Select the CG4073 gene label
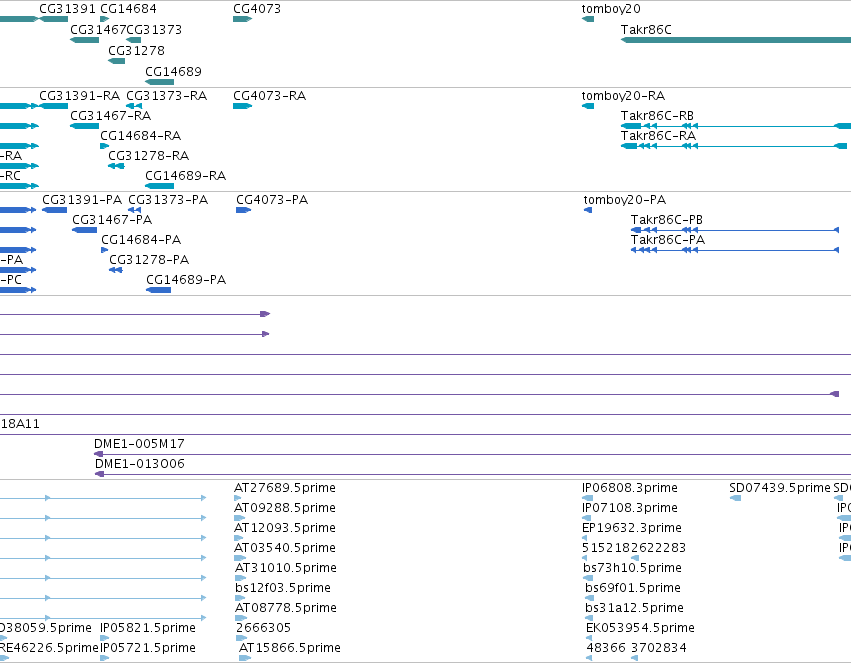 [x=257, y=9]
